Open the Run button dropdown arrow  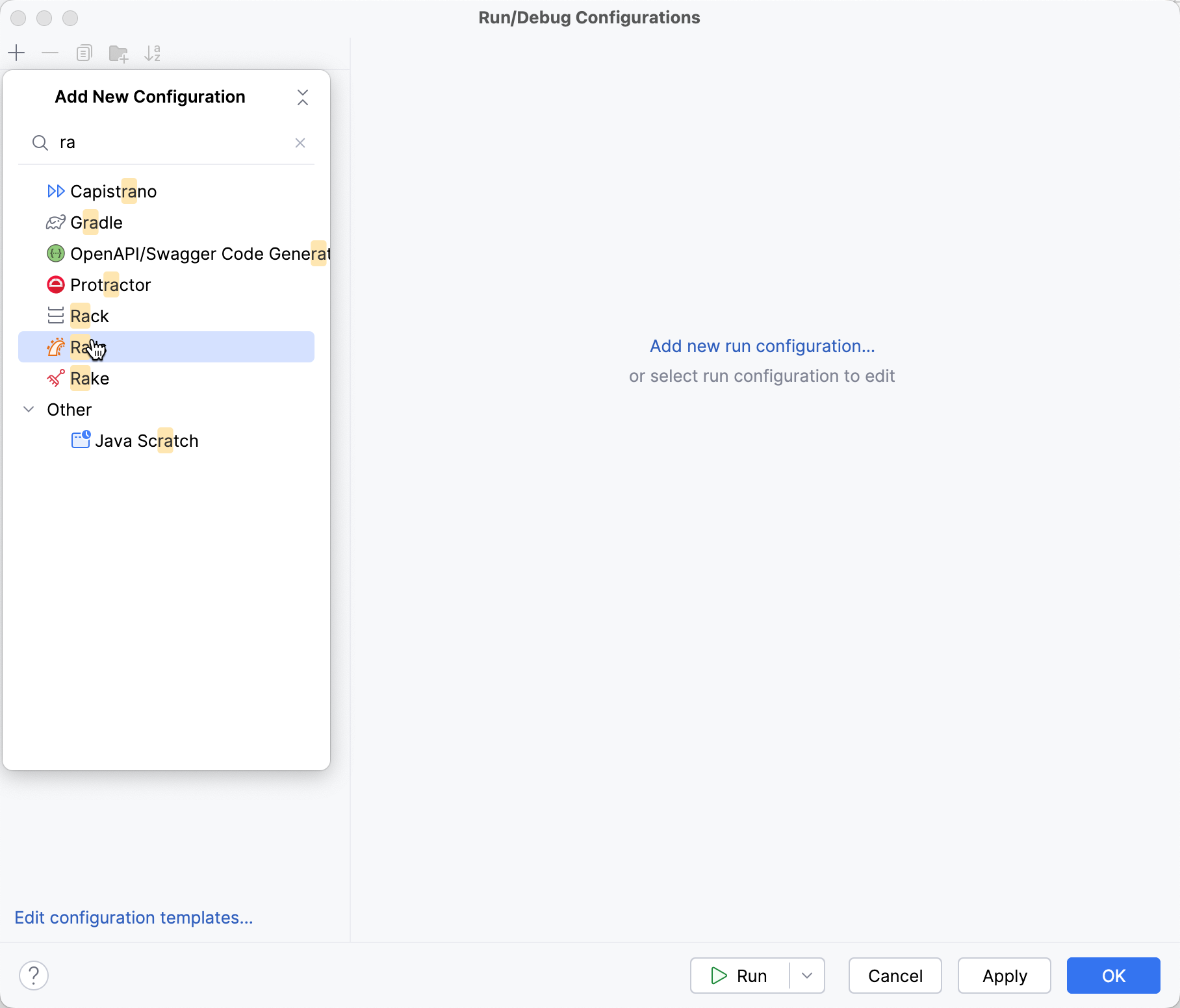pyautogui.click(x=806, y=976)
